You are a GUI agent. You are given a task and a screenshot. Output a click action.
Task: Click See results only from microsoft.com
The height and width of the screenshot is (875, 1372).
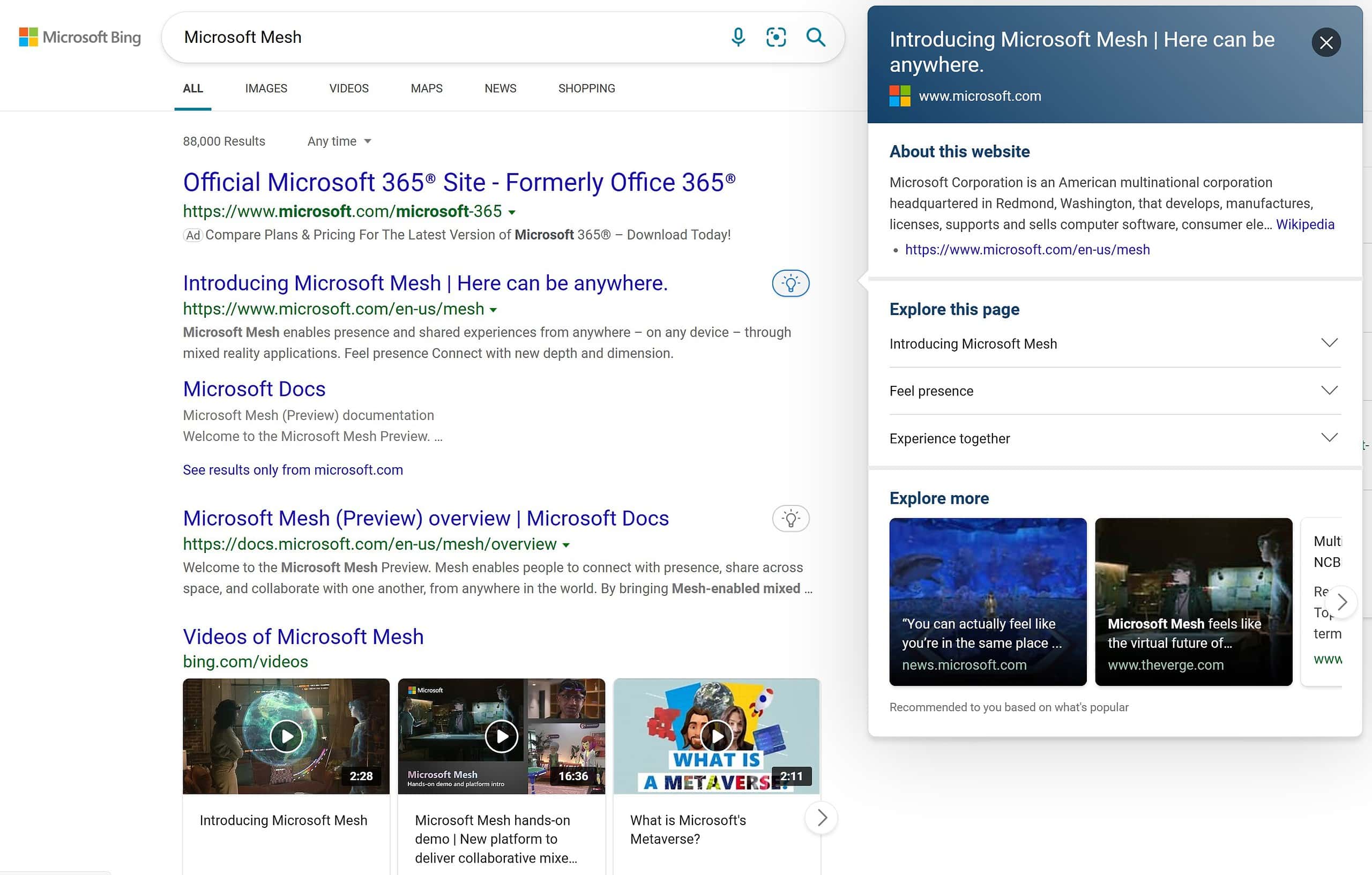(293, 470)
